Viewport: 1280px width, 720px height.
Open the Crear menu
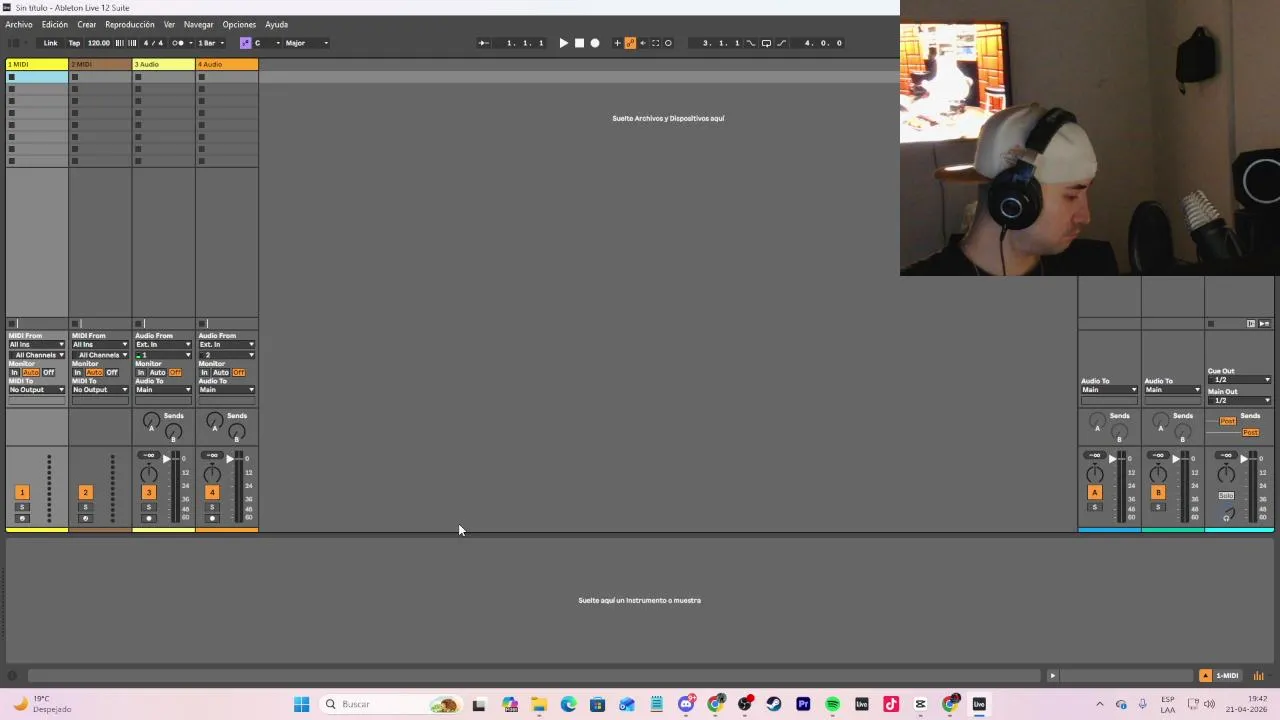point(87,24)
